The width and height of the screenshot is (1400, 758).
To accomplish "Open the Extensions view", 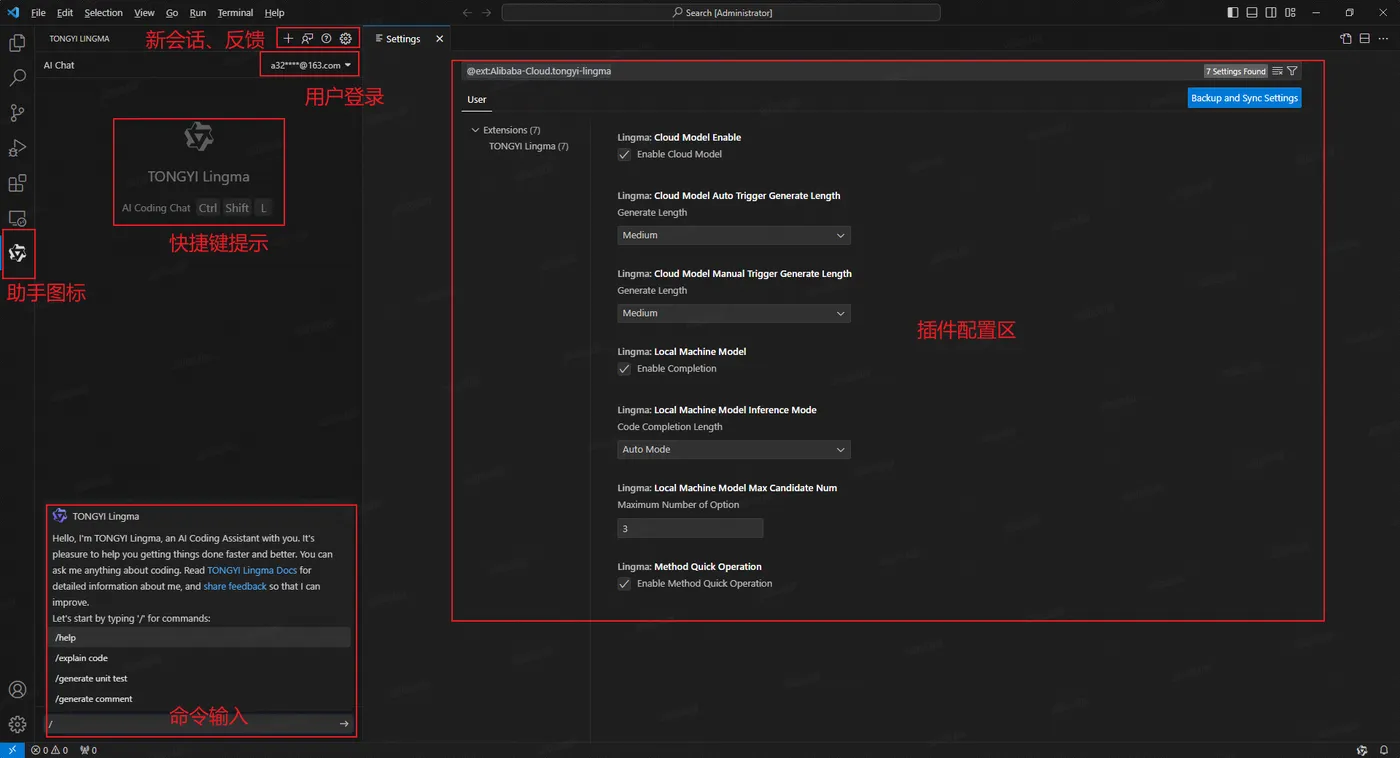I will 17,183.
